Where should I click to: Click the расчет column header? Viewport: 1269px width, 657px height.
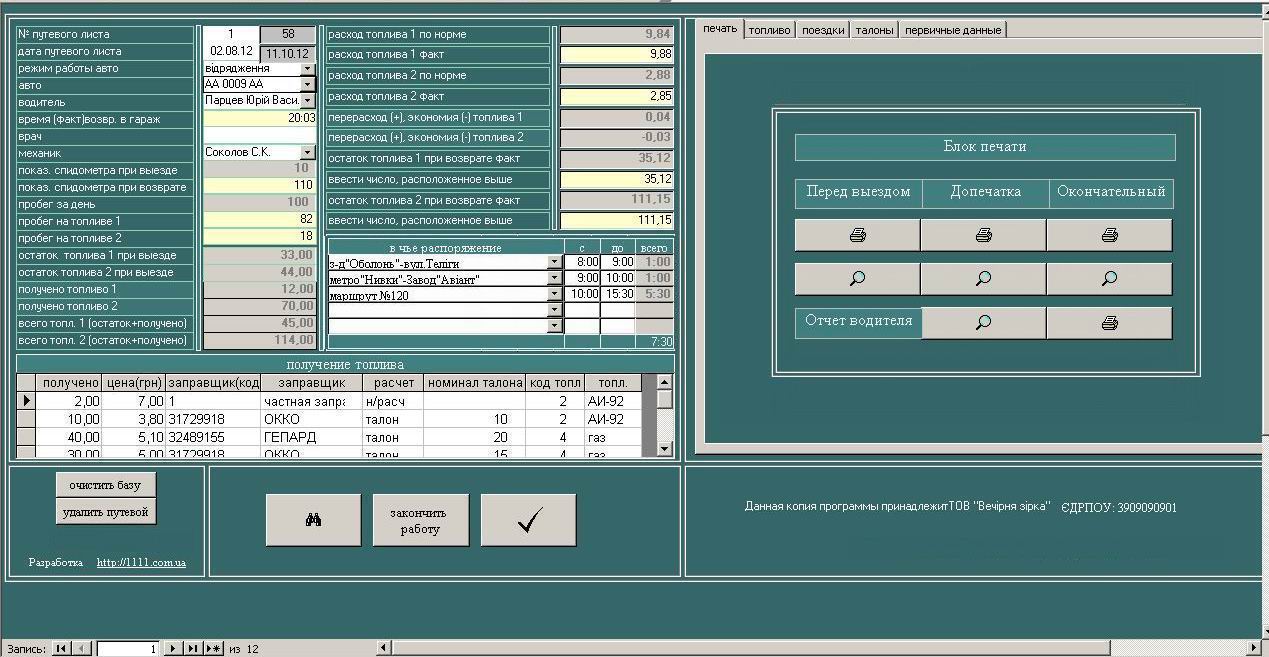click(x=392, y=383)
